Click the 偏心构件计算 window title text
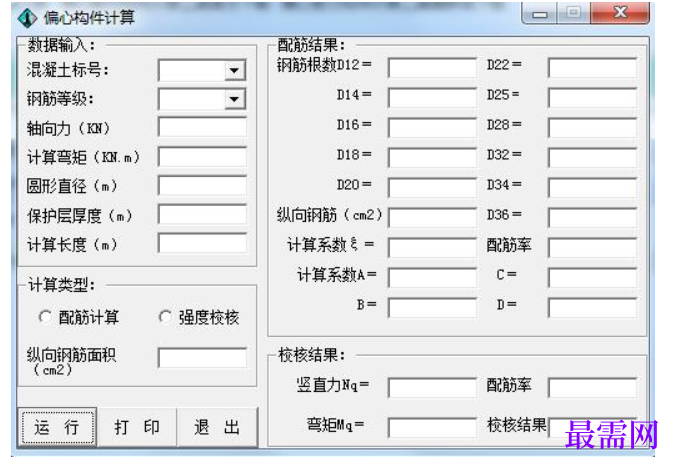Image resolution: width=677 pixels, height=466 pixels. pos(89,18)
